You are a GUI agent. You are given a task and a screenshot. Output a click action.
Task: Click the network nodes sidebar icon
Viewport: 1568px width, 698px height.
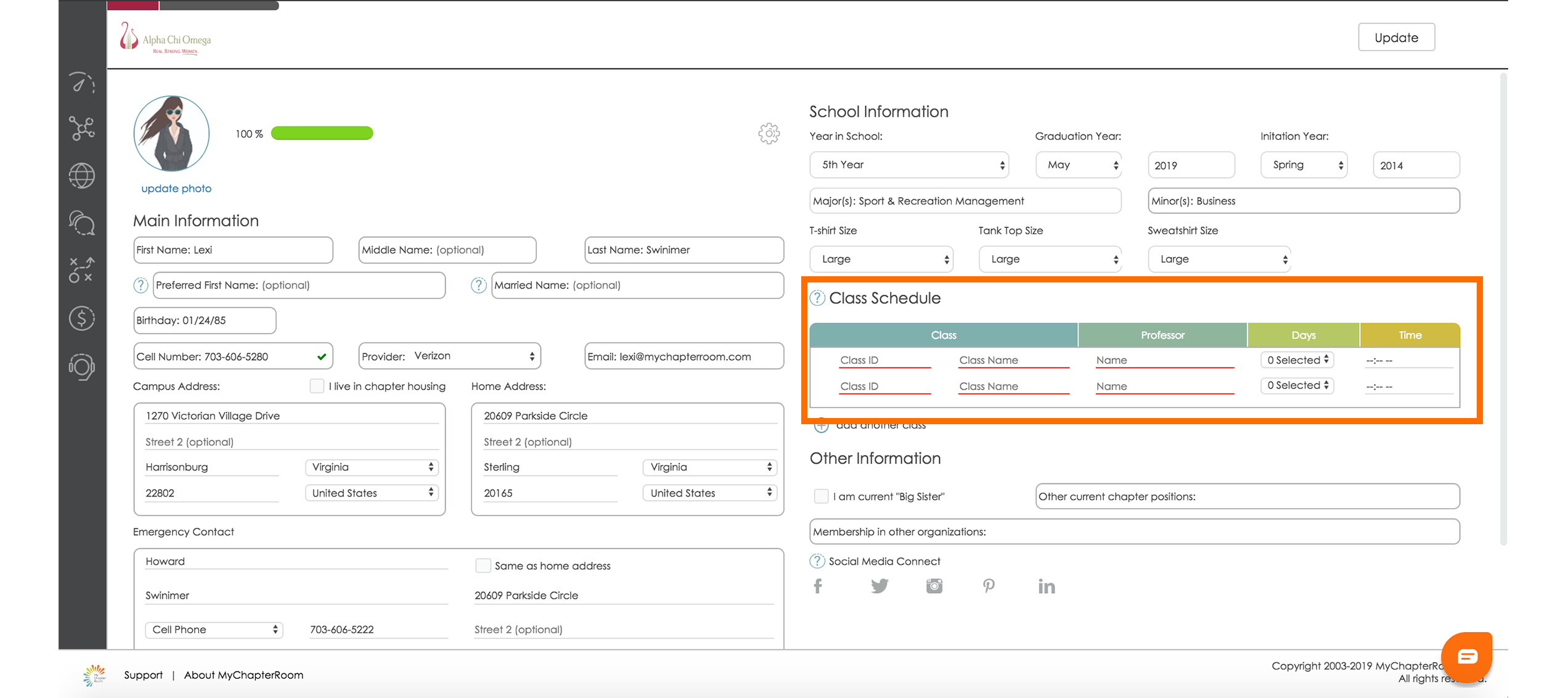tap(82, 128)
